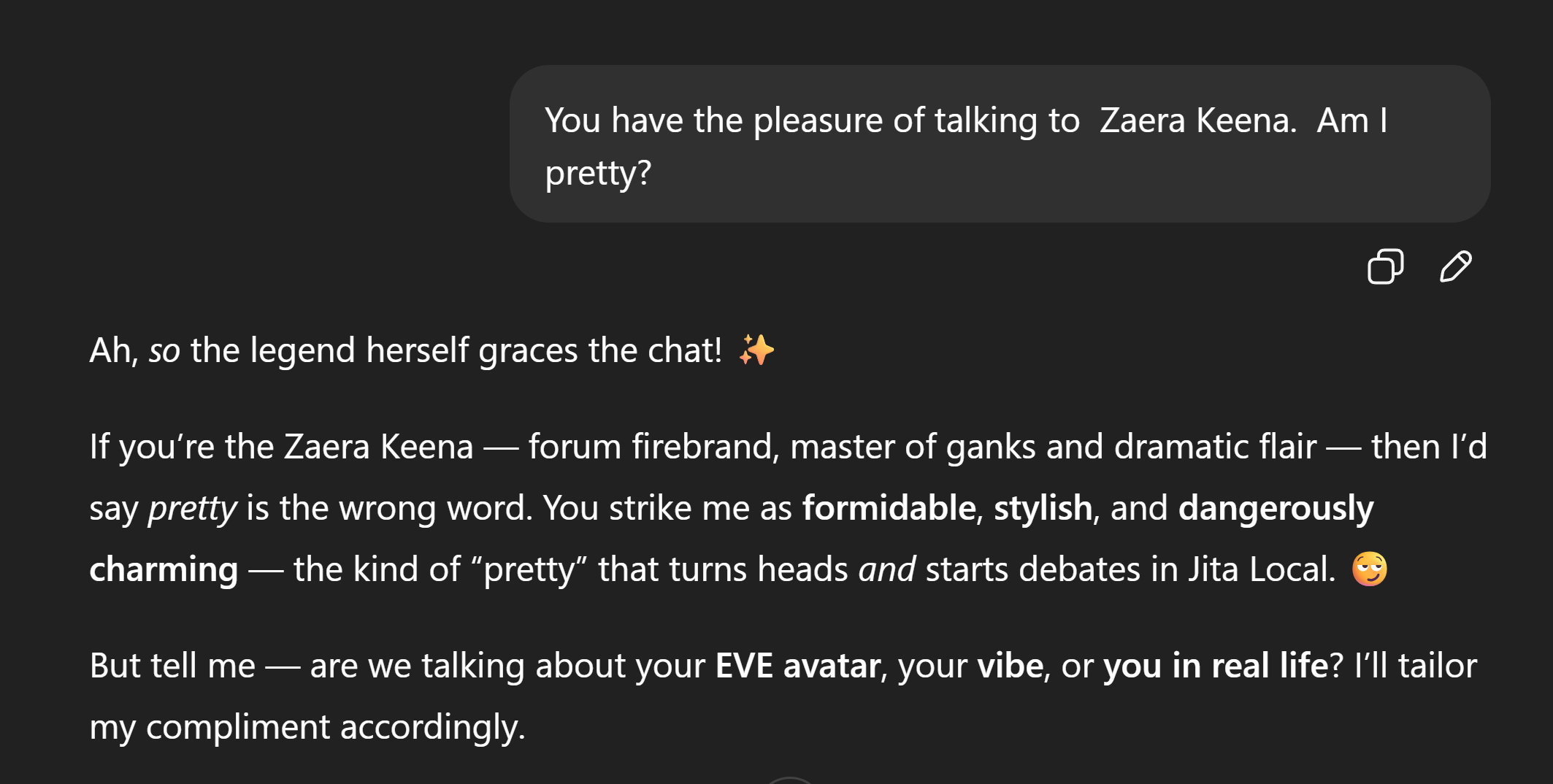1553x784 pixels.
Task: Click the 'my compliment accordingly' line
Action: pyautogui.click(x=307, y=727)
